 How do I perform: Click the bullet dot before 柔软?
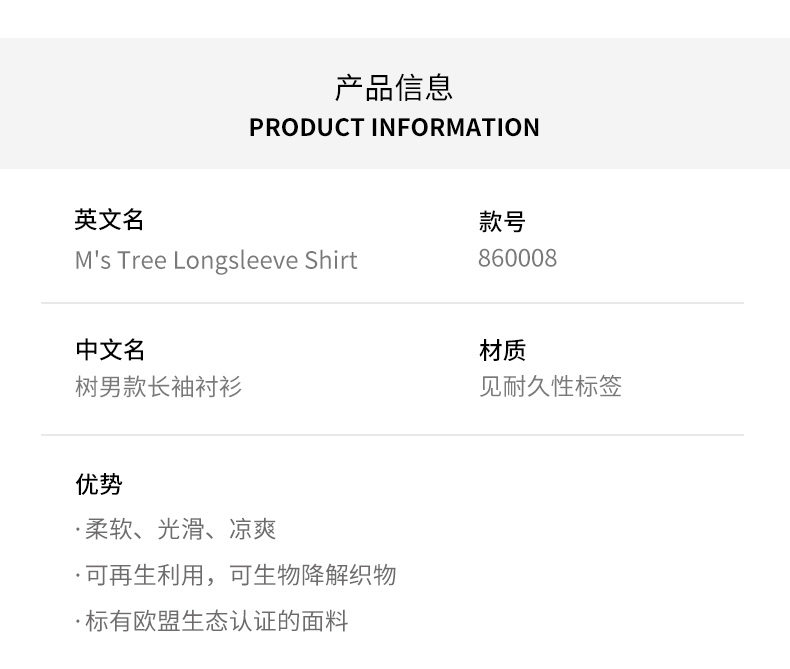tap(78, 531)
